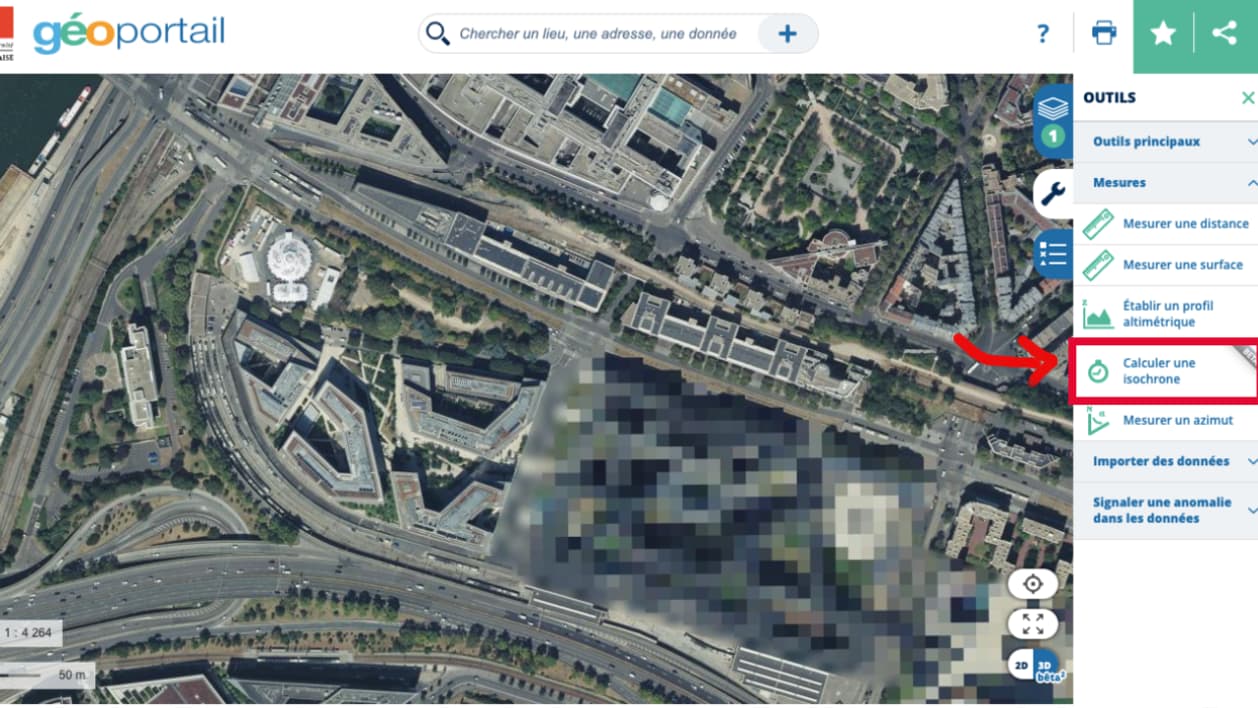Click the wrench tools icon
Viewport: 1258px width, 708px height.
(1053, 193)
